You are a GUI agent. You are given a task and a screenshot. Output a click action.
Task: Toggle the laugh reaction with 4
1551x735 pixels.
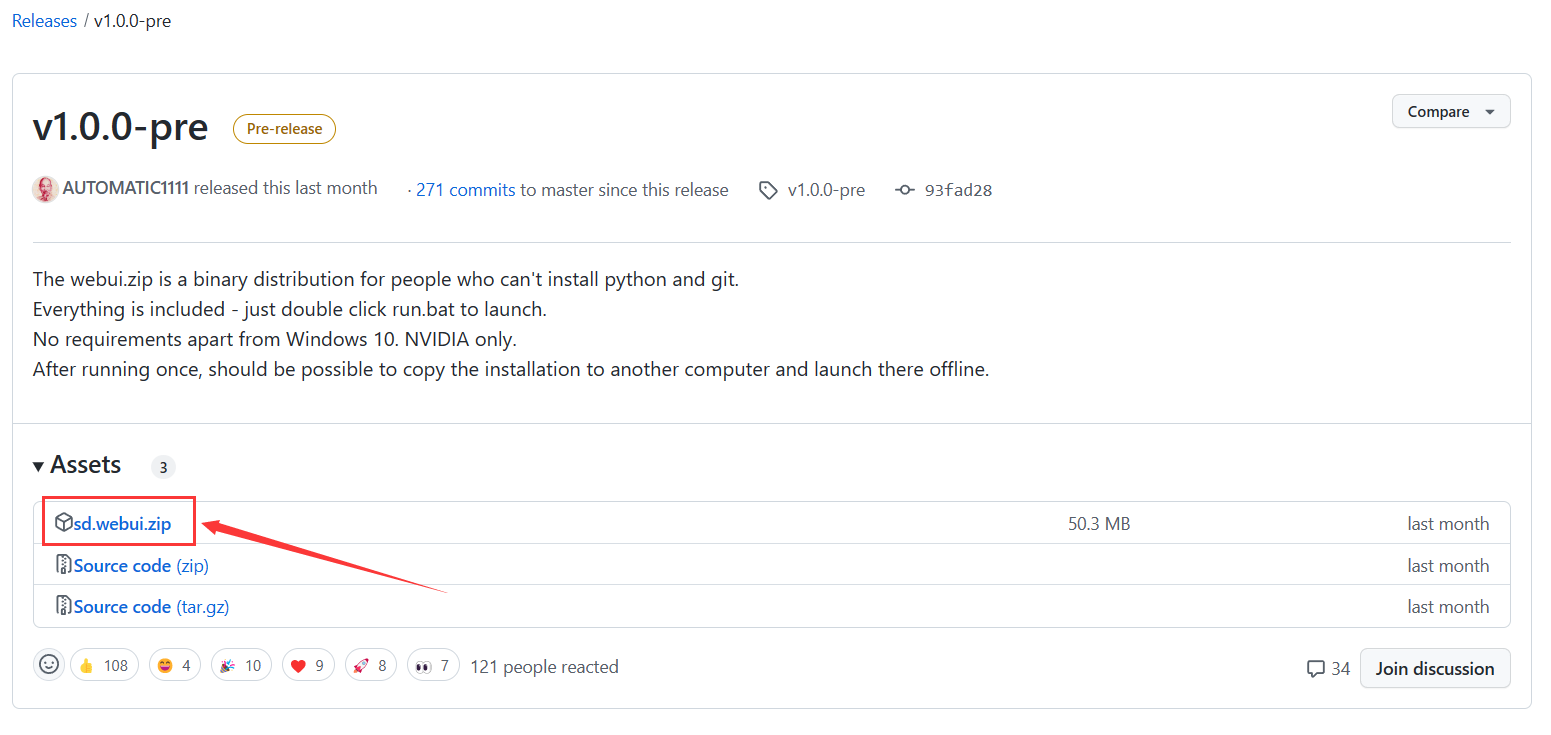[x=175, y=665]
